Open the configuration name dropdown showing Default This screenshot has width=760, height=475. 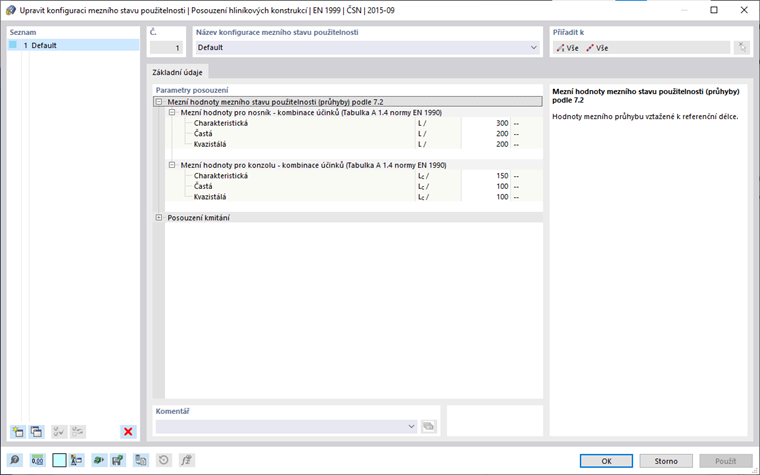tap(534, 48)
